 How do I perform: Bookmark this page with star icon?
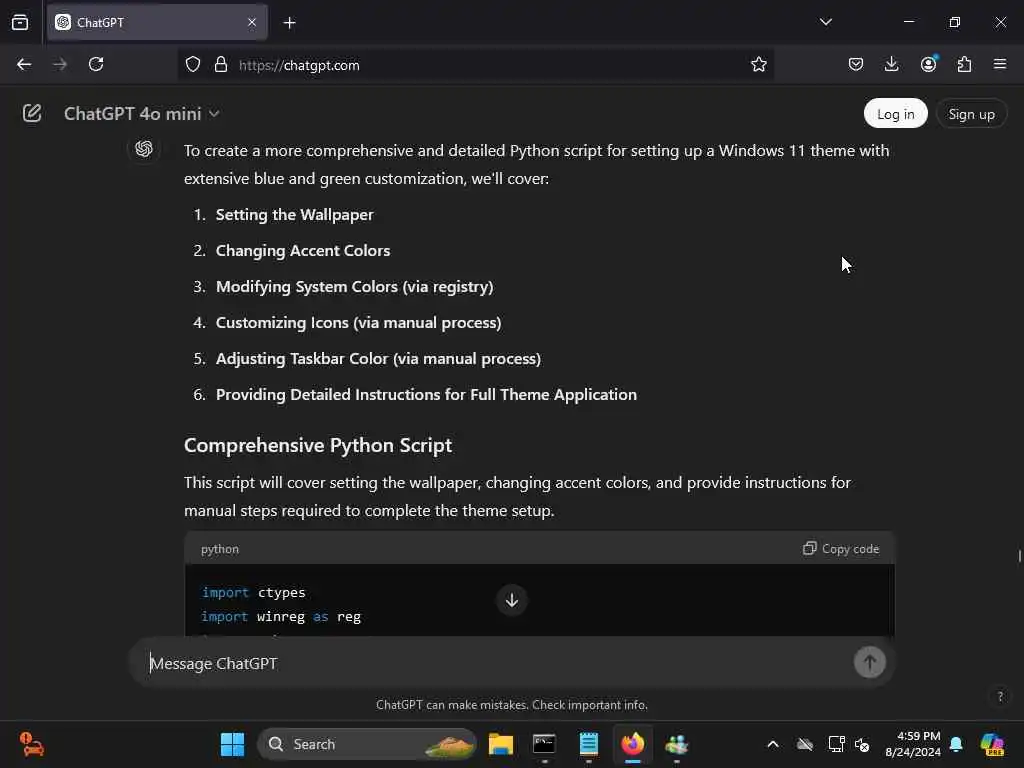tap(758, 65)
